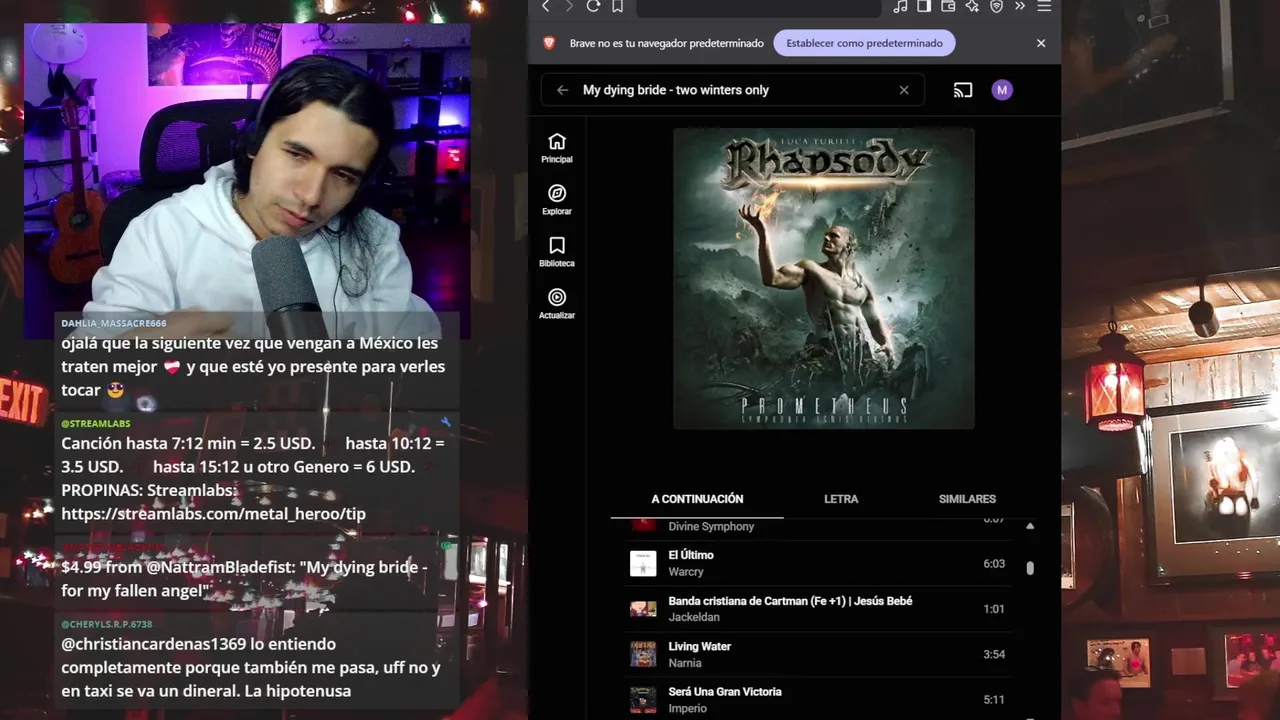Viewport: 1280px width, 720px height.
Task: Click the Será Una Gran Victoria thumbnail
Action: tap(643, 700)
